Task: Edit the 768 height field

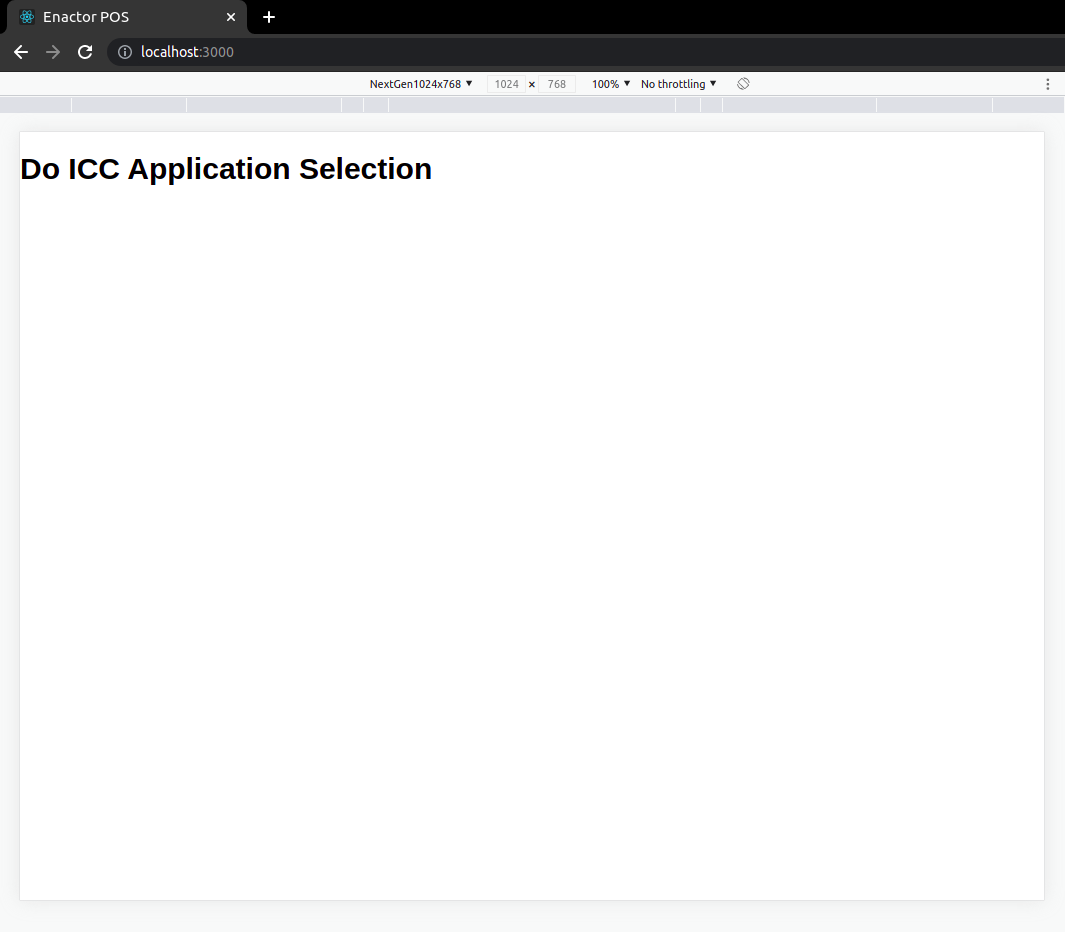Action: pos(557,84)
